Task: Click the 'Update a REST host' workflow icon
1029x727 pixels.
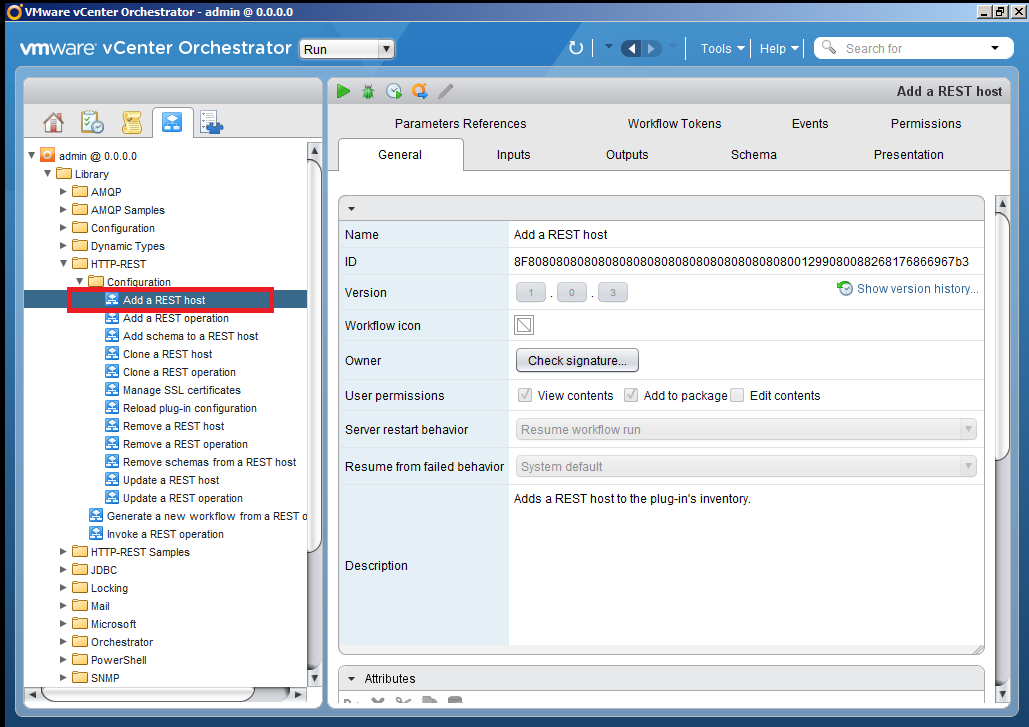Action: tap(112, 480)
